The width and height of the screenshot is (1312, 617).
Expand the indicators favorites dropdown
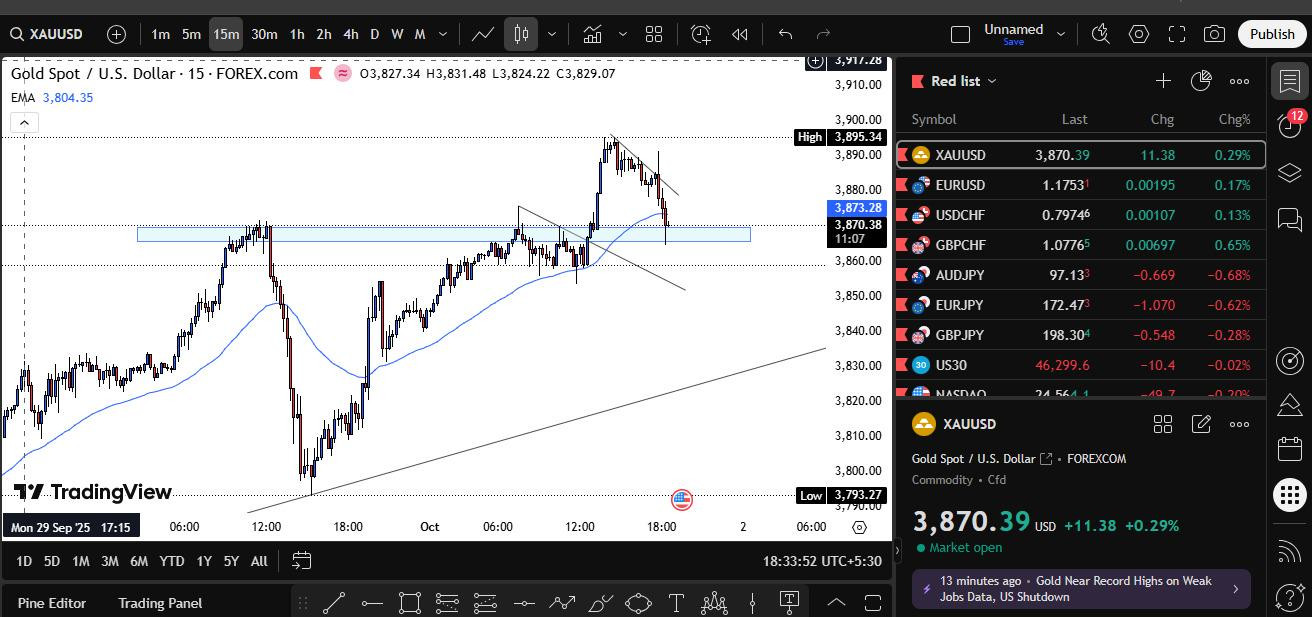623,34
